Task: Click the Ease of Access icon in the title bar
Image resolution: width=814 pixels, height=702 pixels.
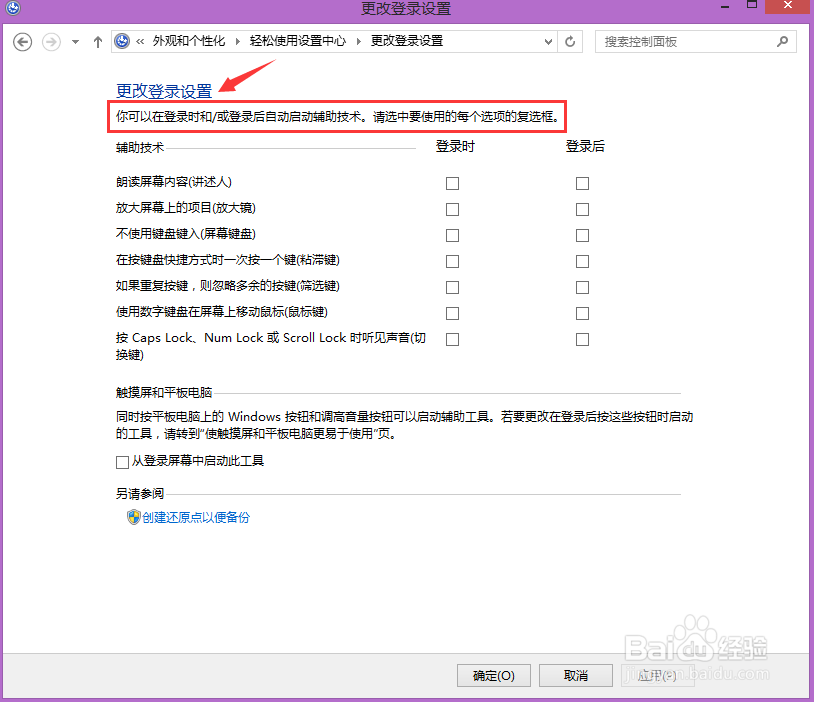Action: (x=13, y=9)
